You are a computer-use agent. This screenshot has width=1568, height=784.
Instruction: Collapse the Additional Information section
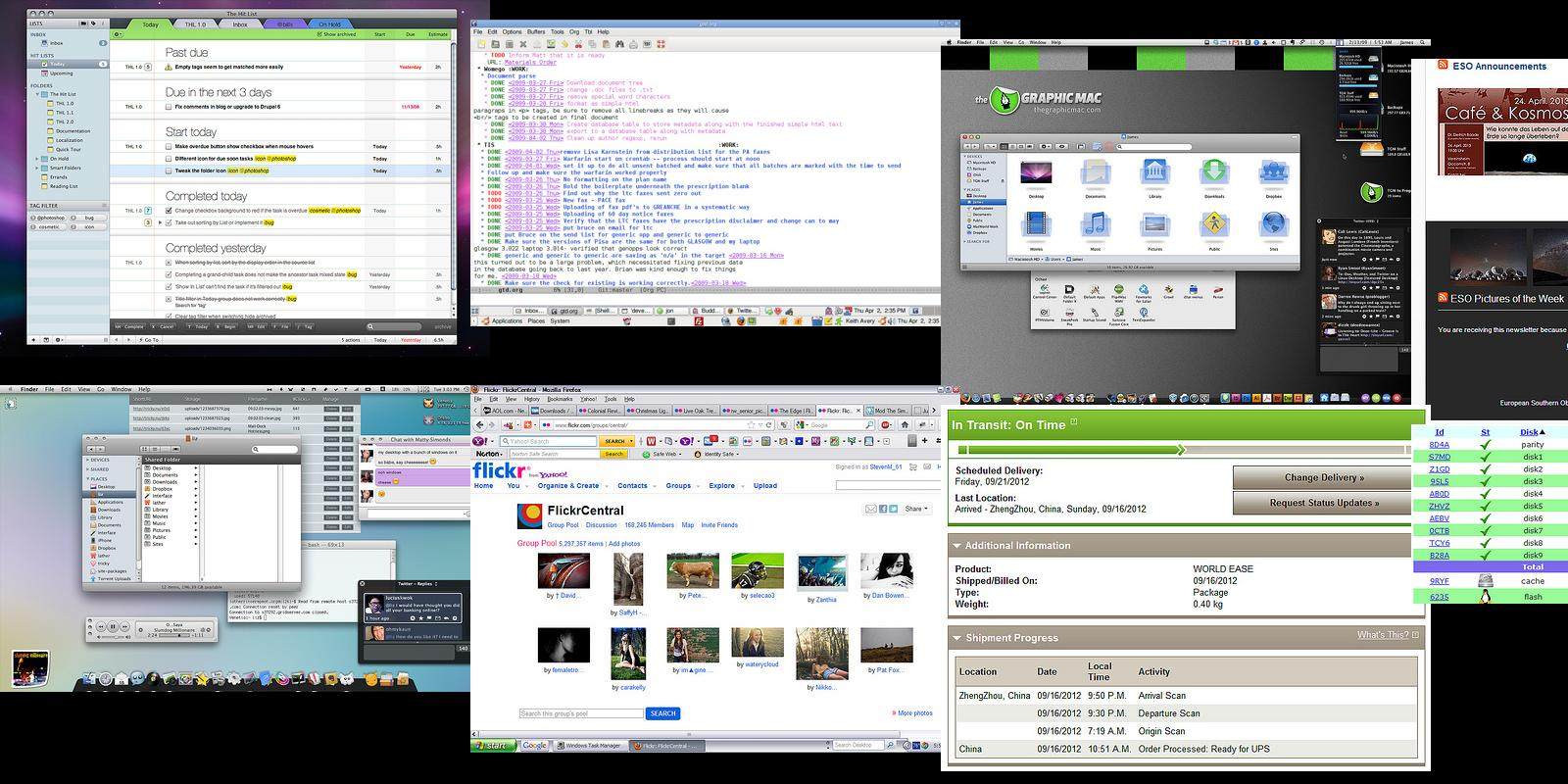point(956,546)
